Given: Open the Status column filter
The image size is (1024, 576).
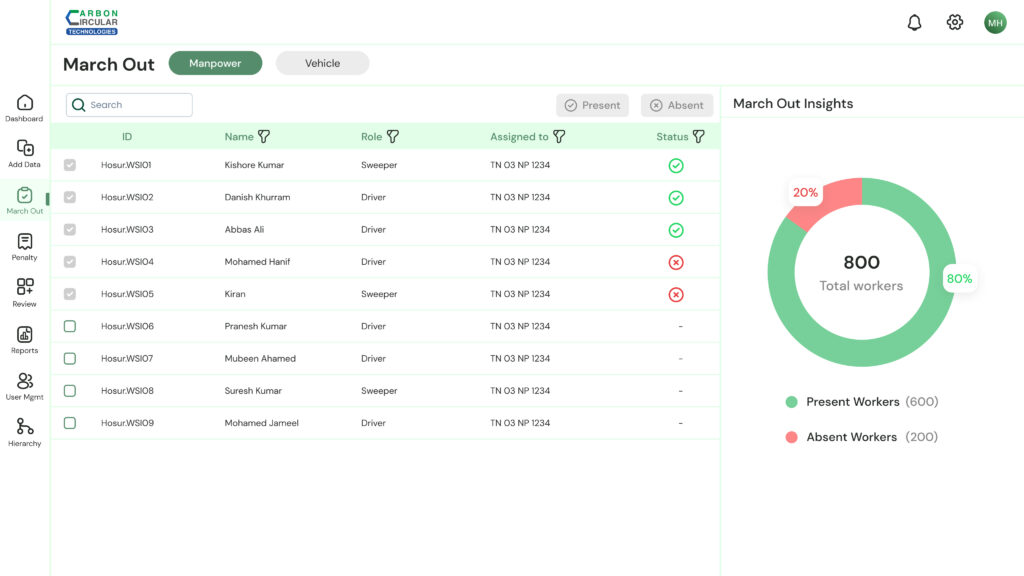Looking at the screenshot, I should pos(698,137).
